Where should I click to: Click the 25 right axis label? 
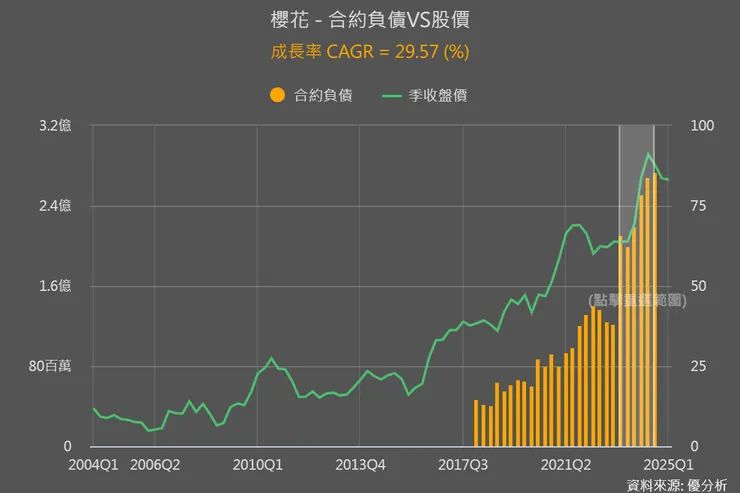698,366
